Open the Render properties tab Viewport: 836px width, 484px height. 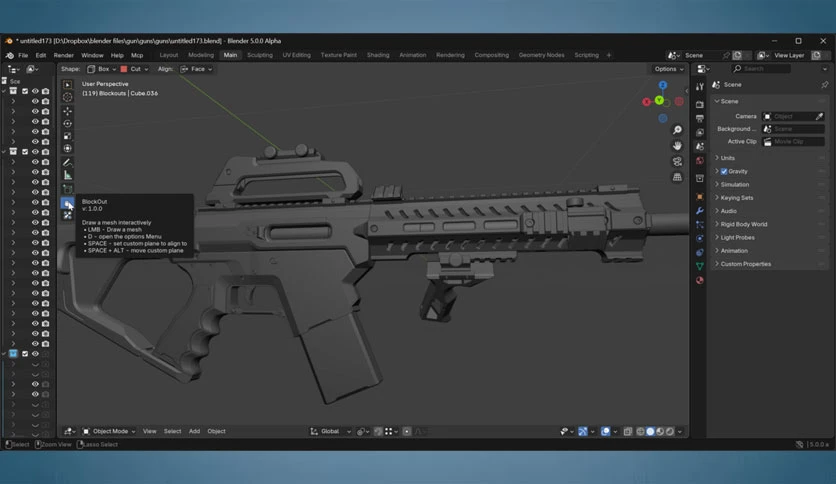(700, 104)
